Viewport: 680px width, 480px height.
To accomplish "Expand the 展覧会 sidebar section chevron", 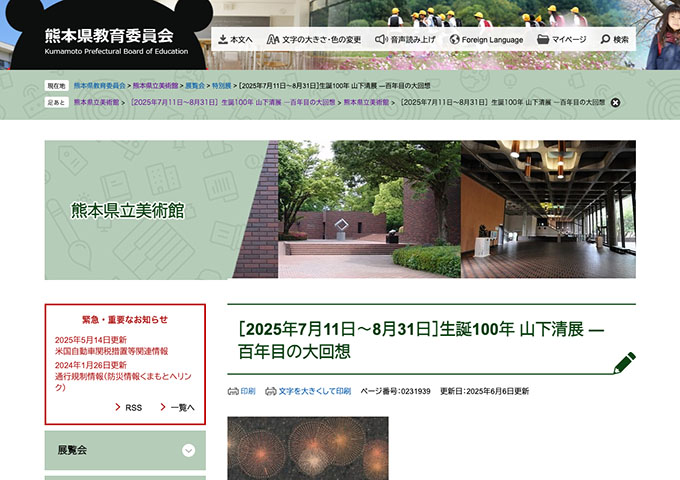I will pos(188,451).
